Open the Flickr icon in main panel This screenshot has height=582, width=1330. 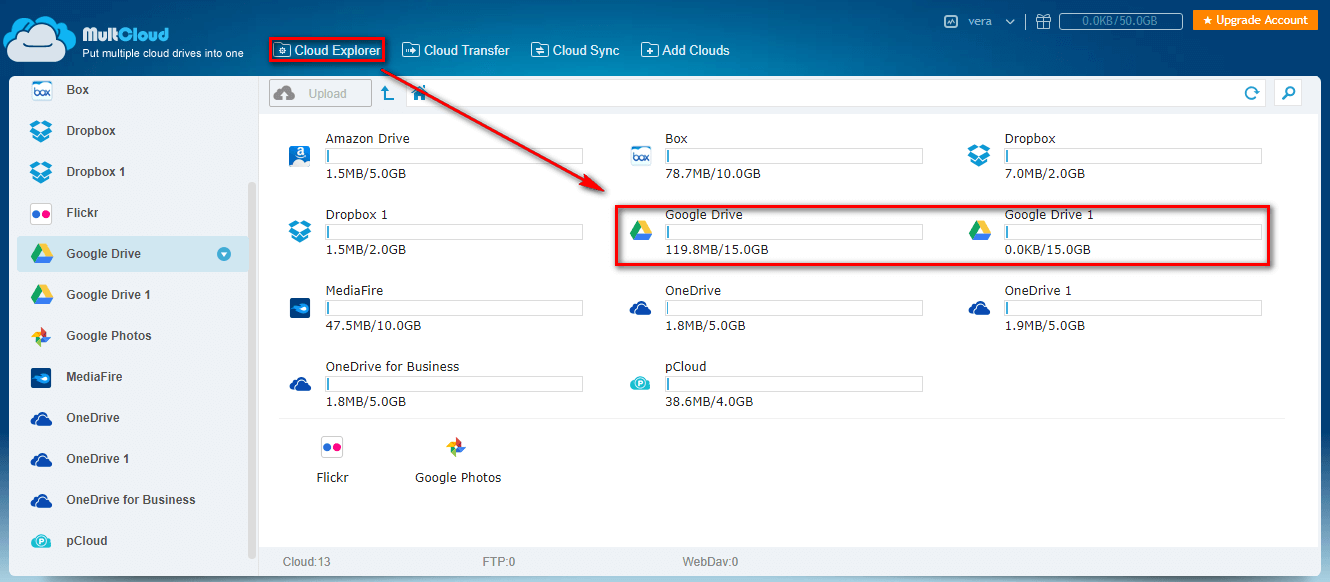pos(332,447)
